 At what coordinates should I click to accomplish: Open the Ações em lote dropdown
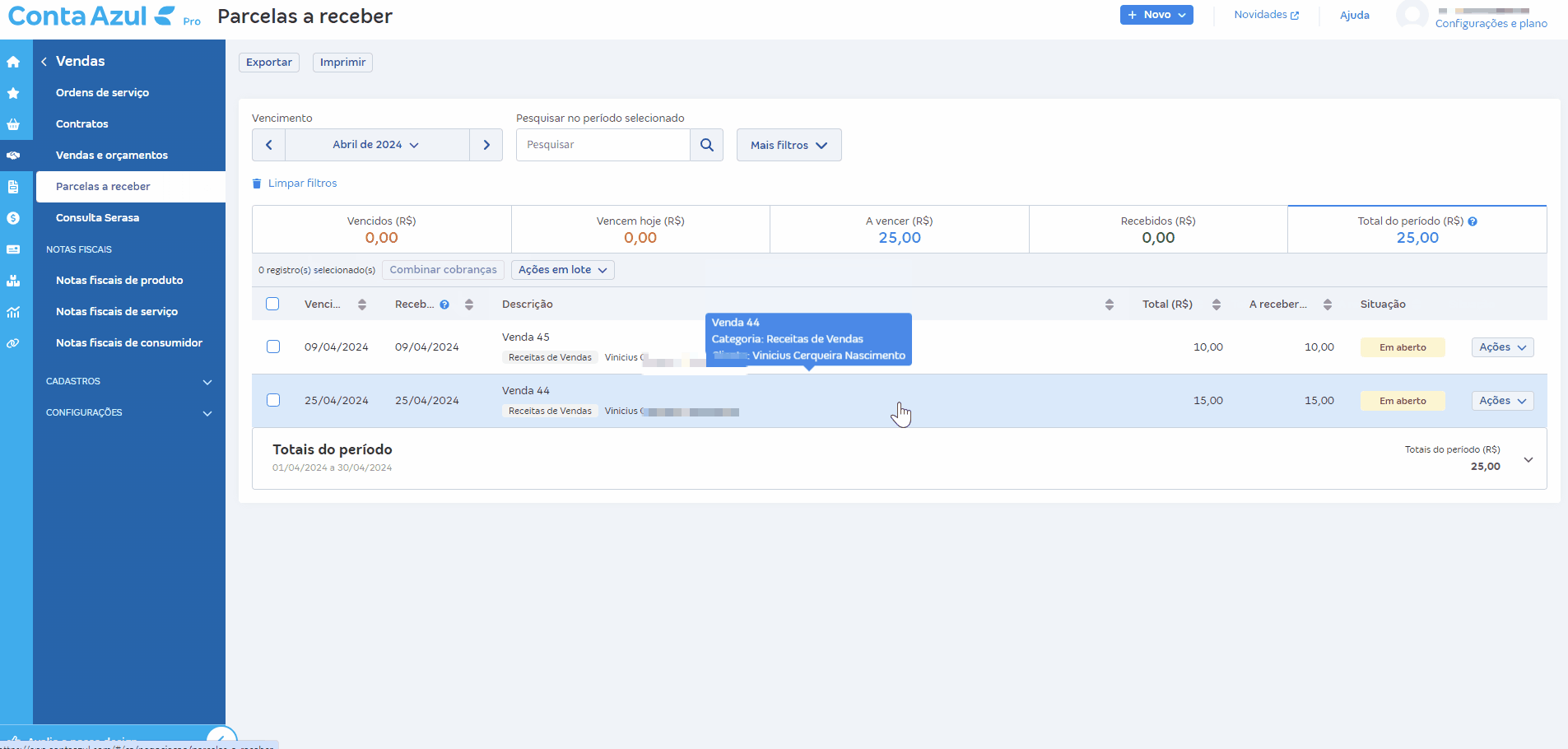click(x=562, y=270)
